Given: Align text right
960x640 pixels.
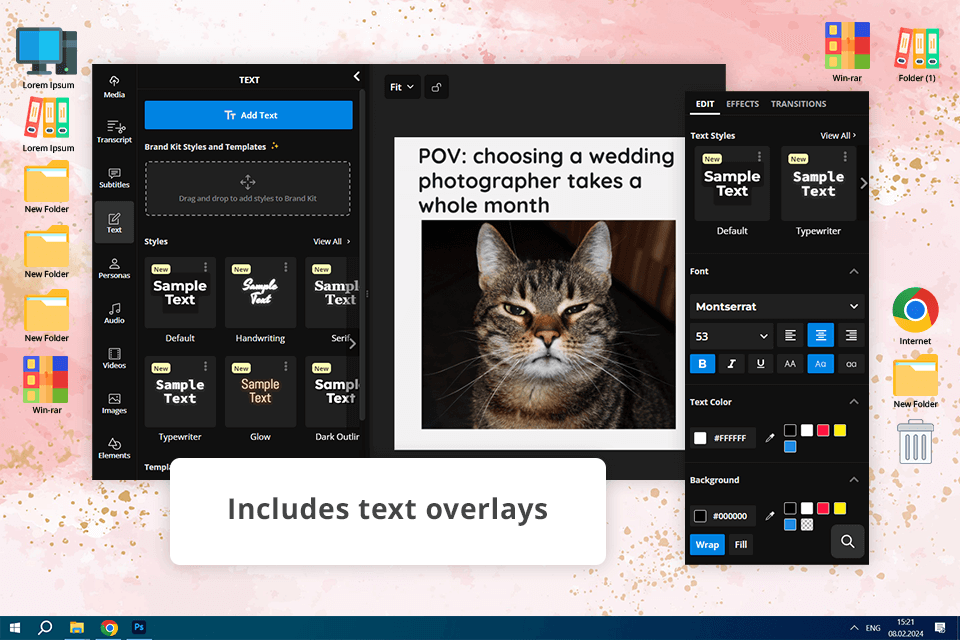Looking at the screenshot, I should tap(851, 335).
